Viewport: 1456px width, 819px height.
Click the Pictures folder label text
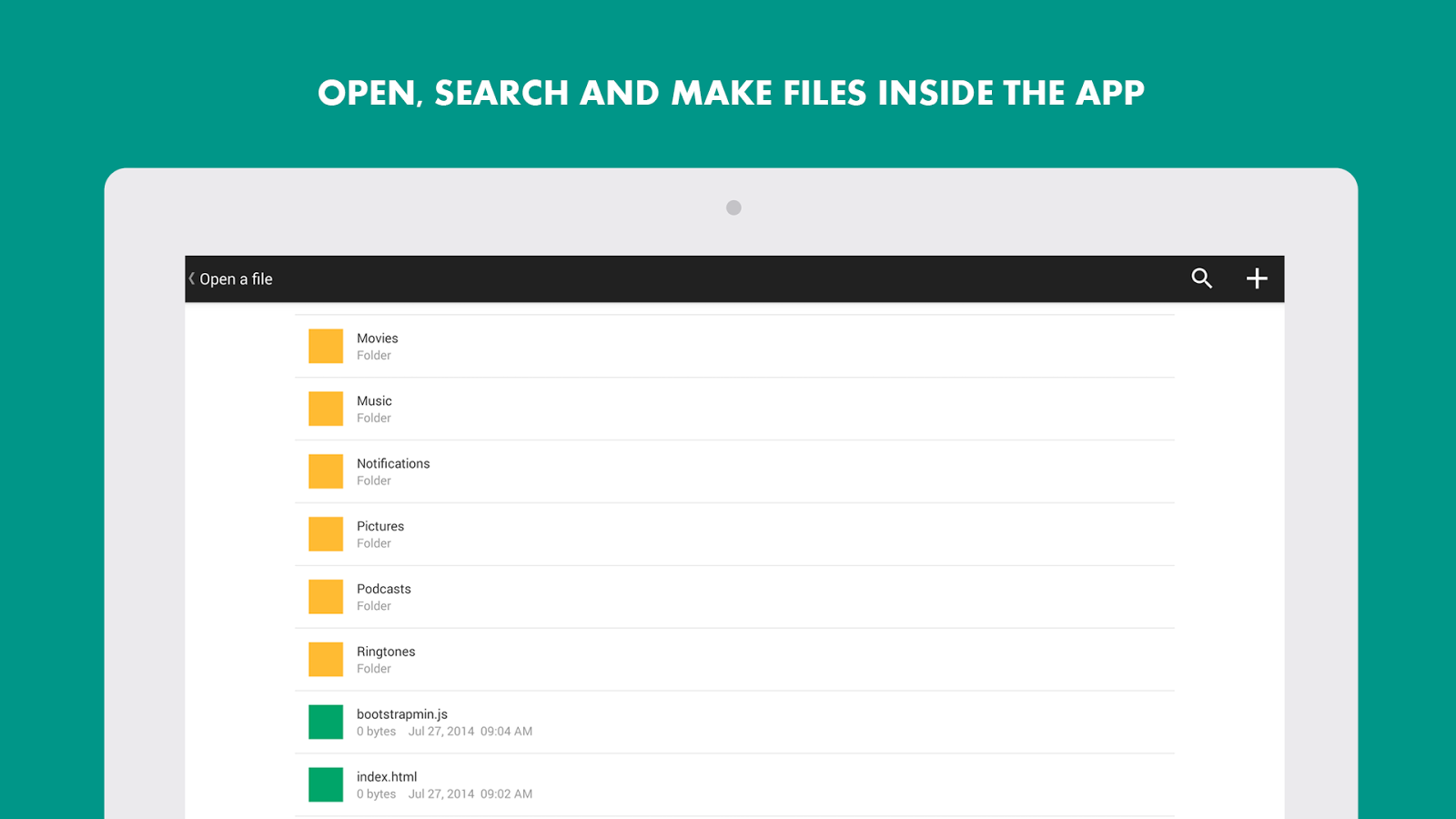coord(380,526)
